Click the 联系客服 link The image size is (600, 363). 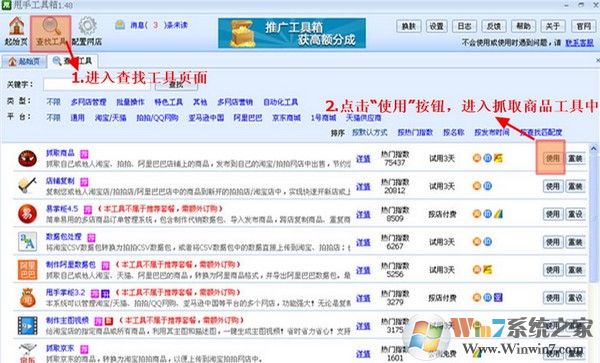click(579, 43)
